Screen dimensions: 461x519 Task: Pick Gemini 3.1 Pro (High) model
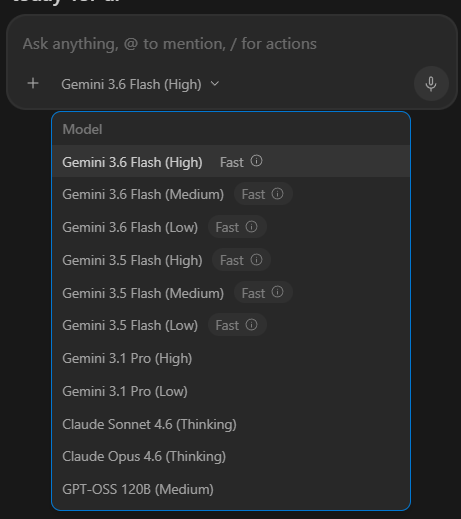point(231,358)
